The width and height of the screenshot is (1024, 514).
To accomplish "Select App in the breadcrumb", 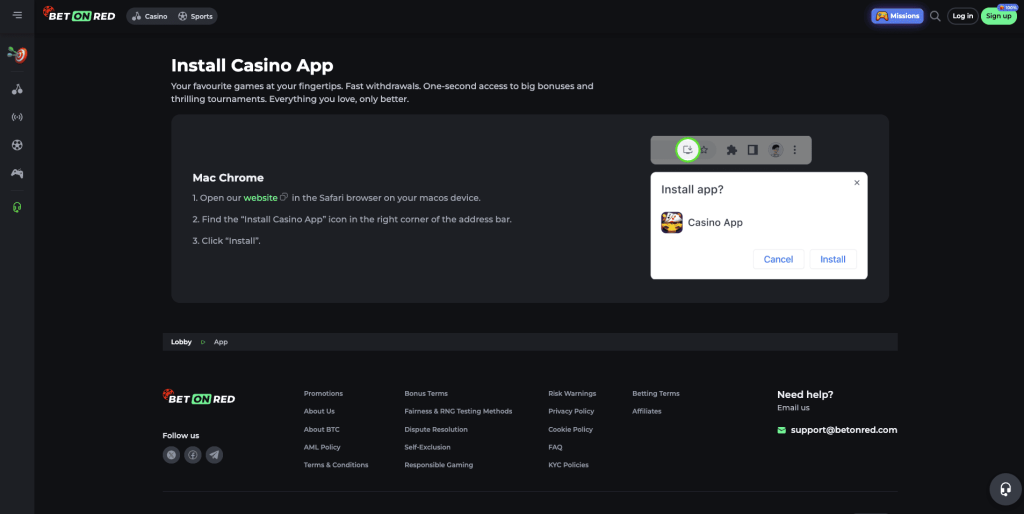I will tap(221, 342).
